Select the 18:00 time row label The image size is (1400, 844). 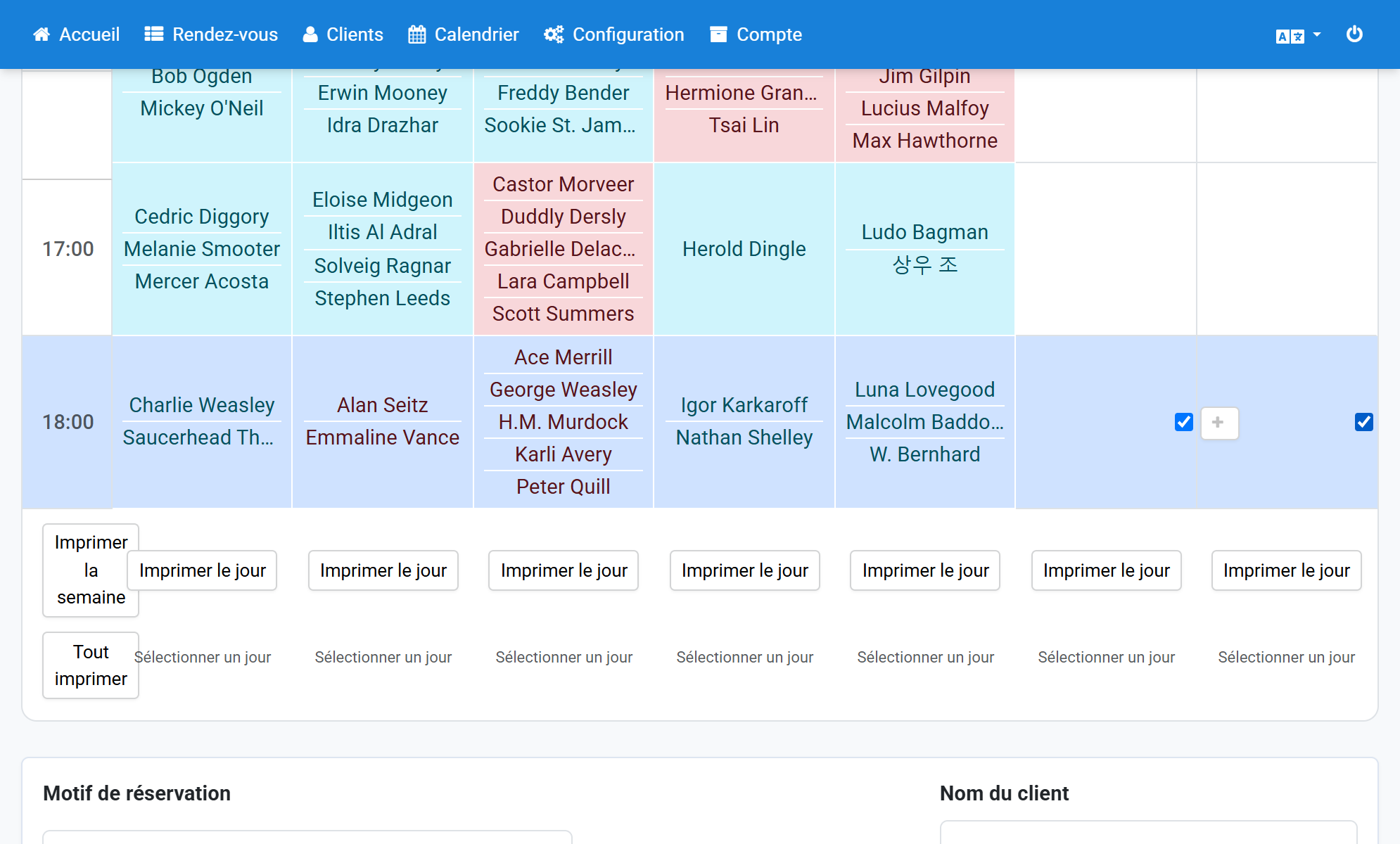[x=68, y=422]
